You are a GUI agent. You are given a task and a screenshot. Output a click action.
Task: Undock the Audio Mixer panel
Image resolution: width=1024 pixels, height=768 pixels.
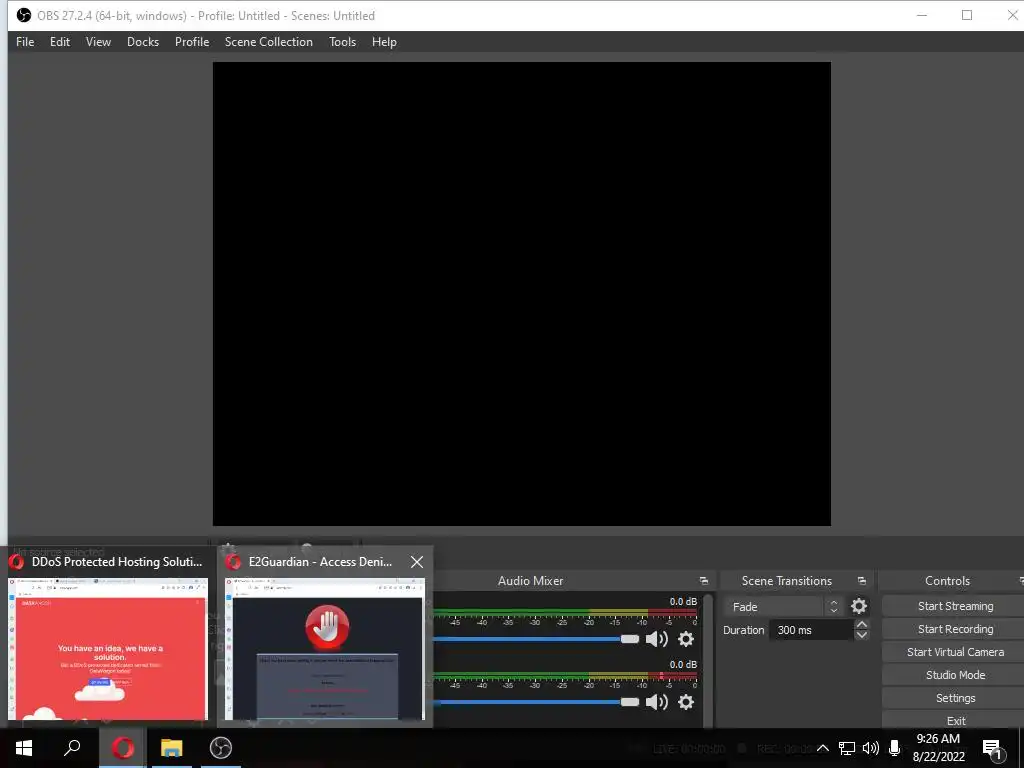(703, 581)
